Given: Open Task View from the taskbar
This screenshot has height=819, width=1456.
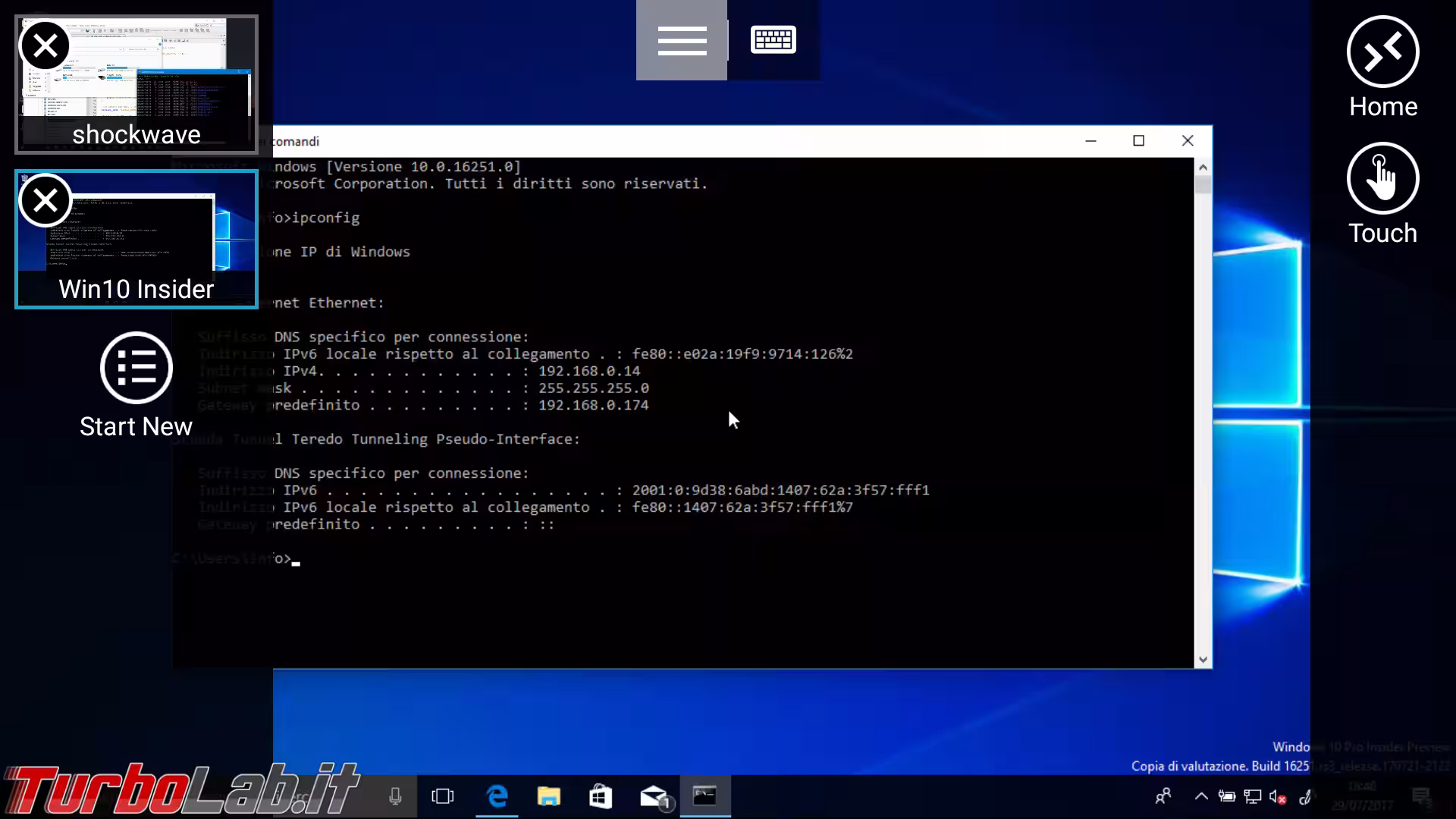Looking at the screenshot, I should [443, 796].
